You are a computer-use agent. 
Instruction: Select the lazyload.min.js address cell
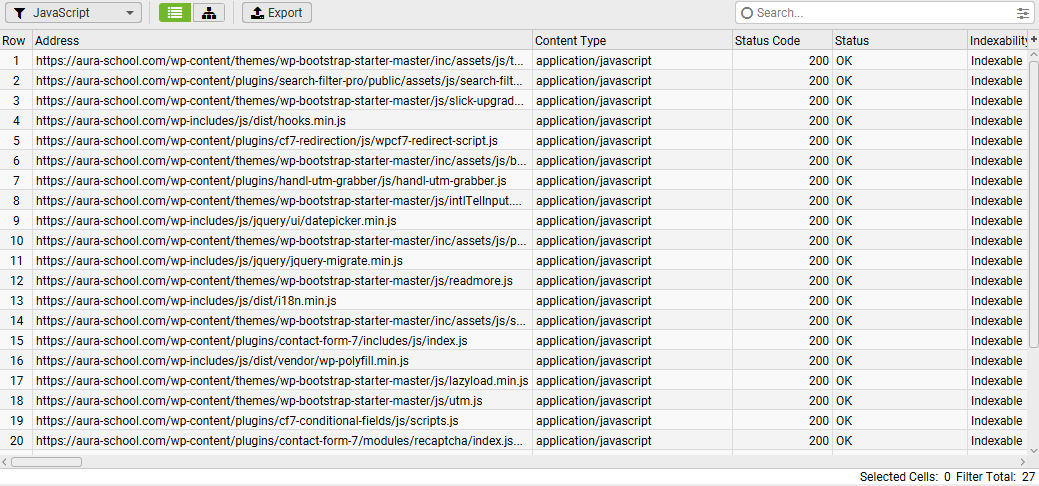tap(282, 381)
